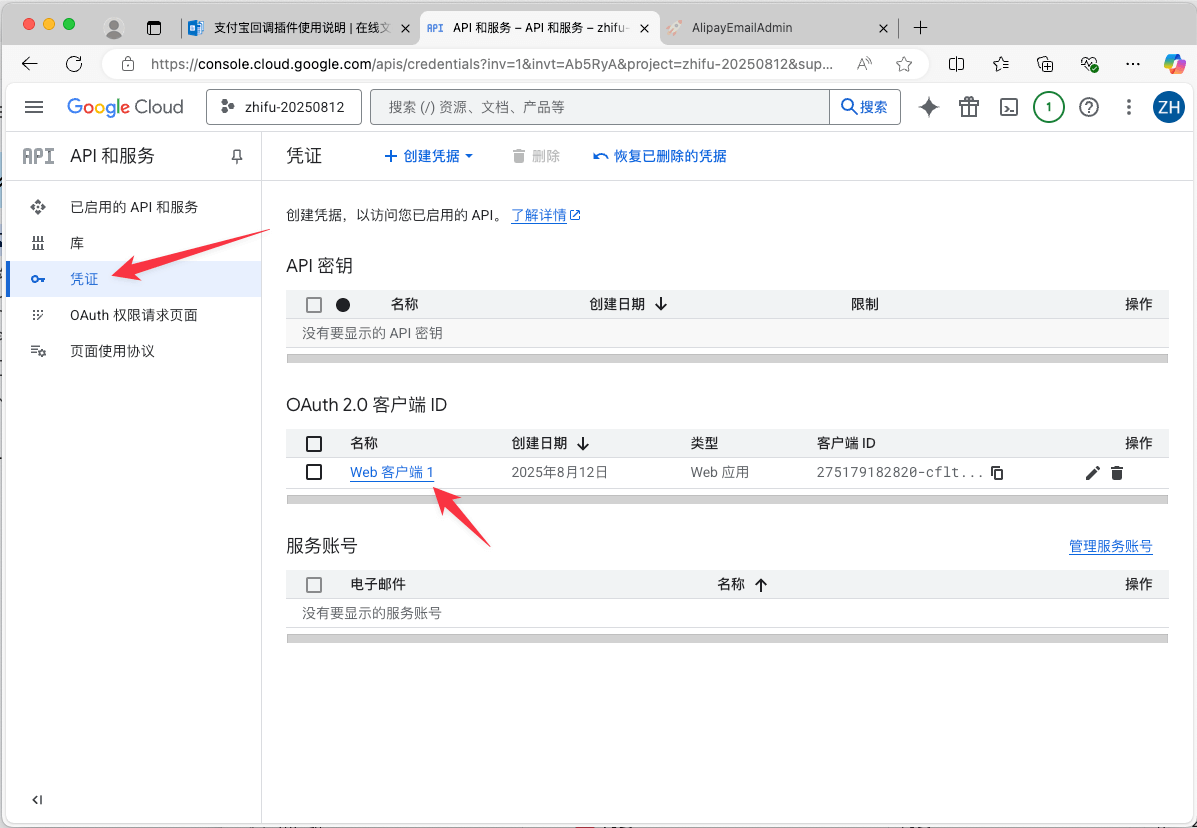Click the read aloud icon in address bar
Image resolution: width=1197 pixels, height=828 pixels.
pos(864,64)
